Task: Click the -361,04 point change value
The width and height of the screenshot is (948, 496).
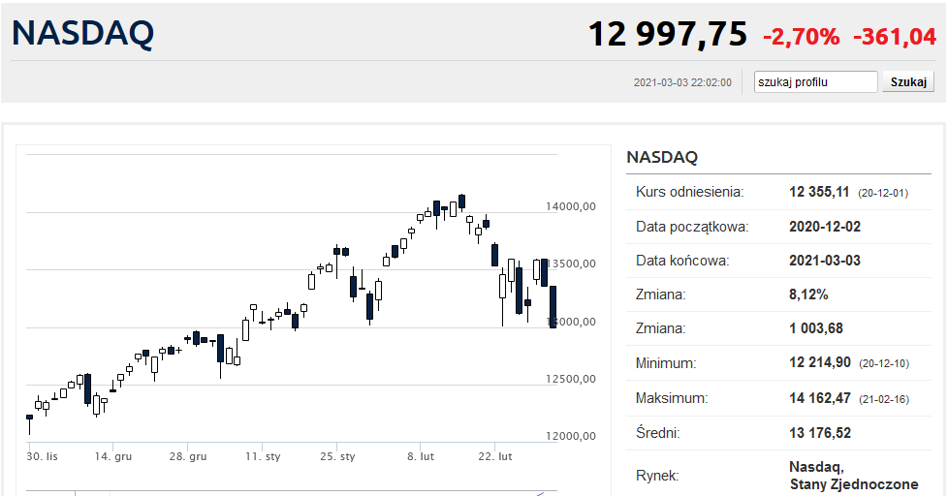Action: 894,37
